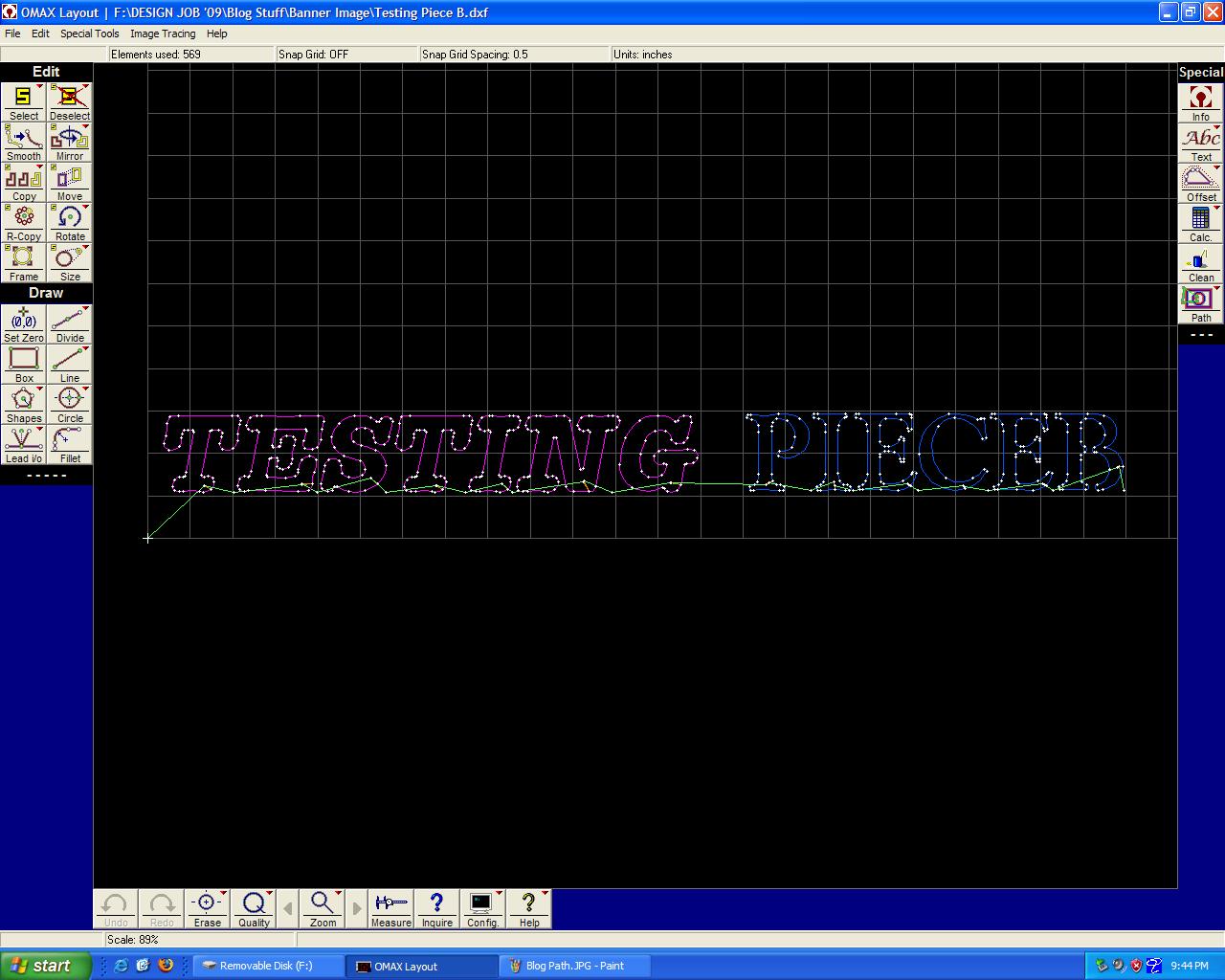This screenshot has width=1225, height=980.
Task: Expand the dashes below Draw panel
Action: pos(46,476)
